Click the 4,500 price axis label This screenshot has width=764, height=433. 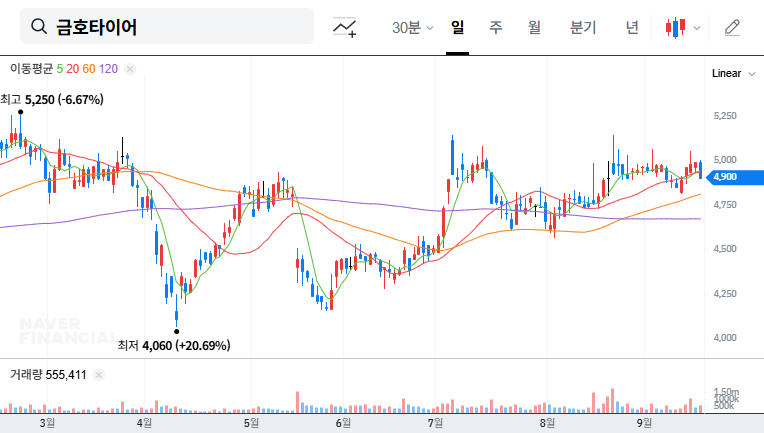click(x=725, y=249)
